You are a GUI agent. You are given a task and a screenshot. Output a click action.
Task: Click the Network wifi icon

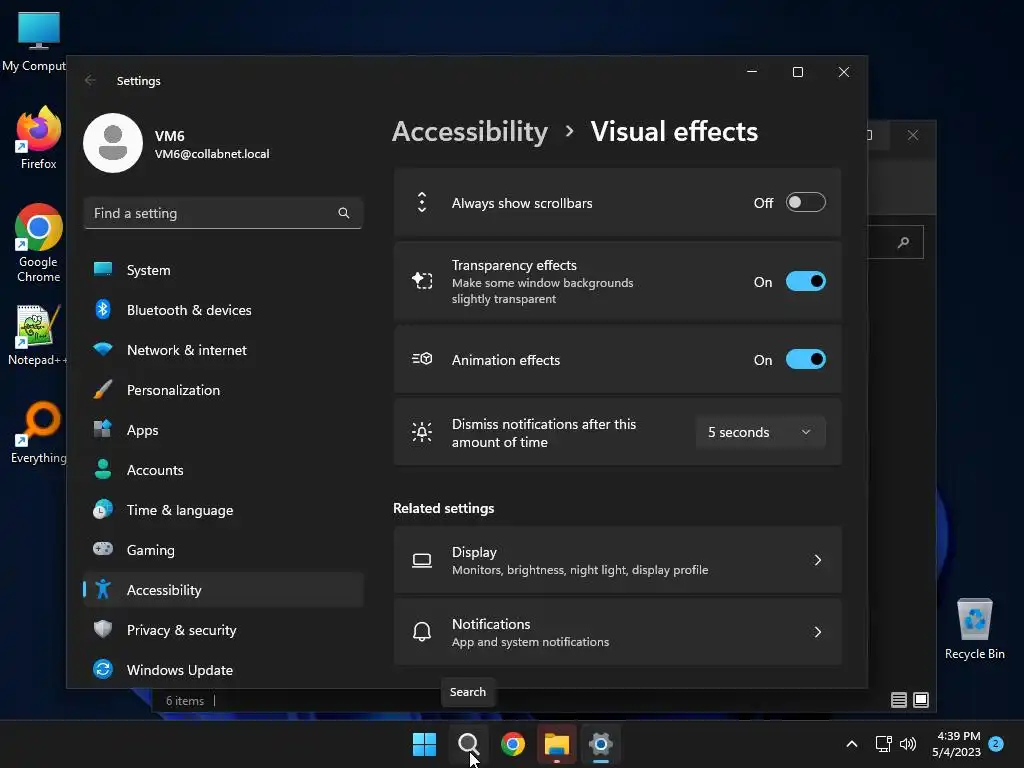pyautogui.click(x=103, y=349)
